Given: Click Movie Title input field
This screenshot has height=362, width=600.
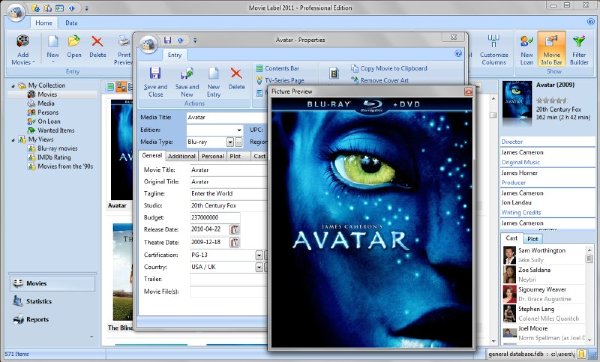Looking at the screenshot, I should click(x=228, y=170).
